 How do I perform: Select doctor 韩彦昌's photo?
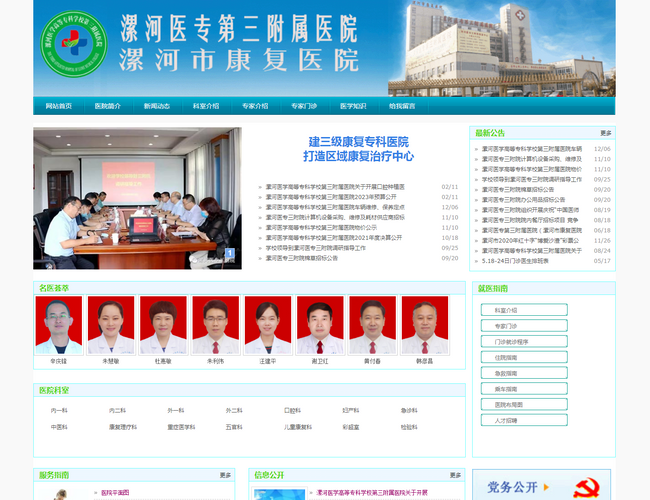(425, 326)
